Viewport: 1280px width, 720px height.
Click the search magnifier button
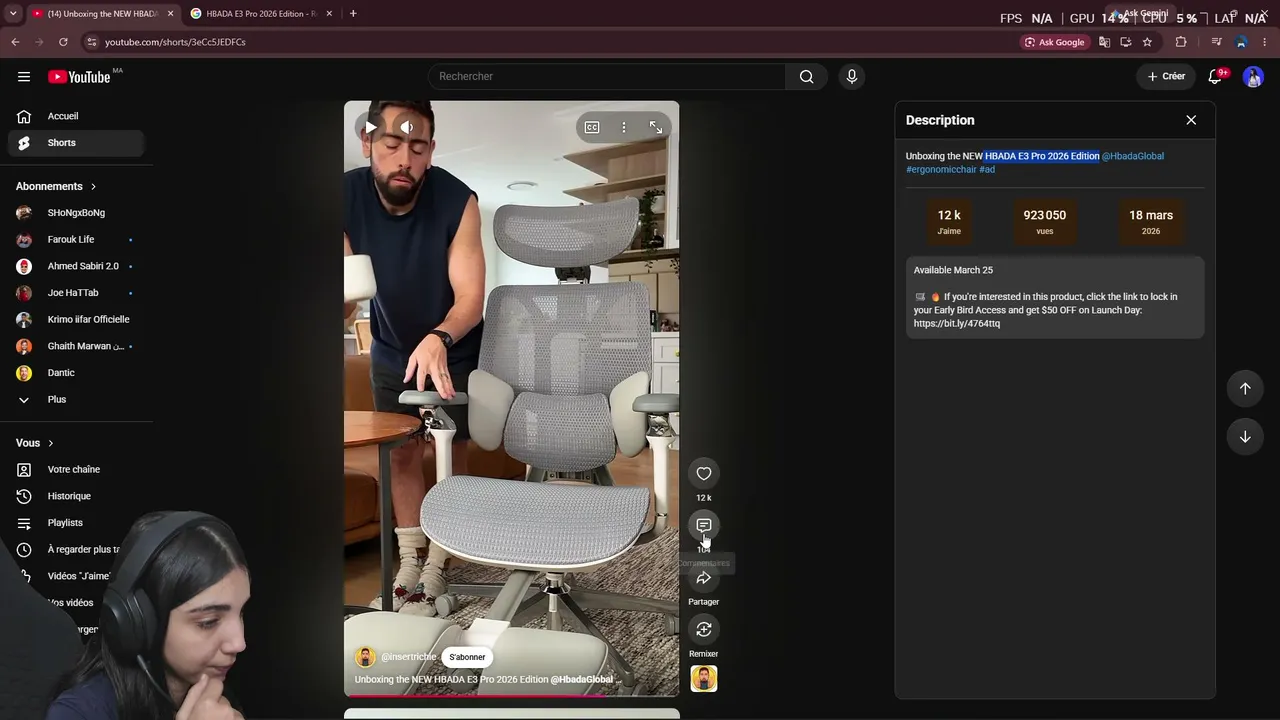pos(806,77)
